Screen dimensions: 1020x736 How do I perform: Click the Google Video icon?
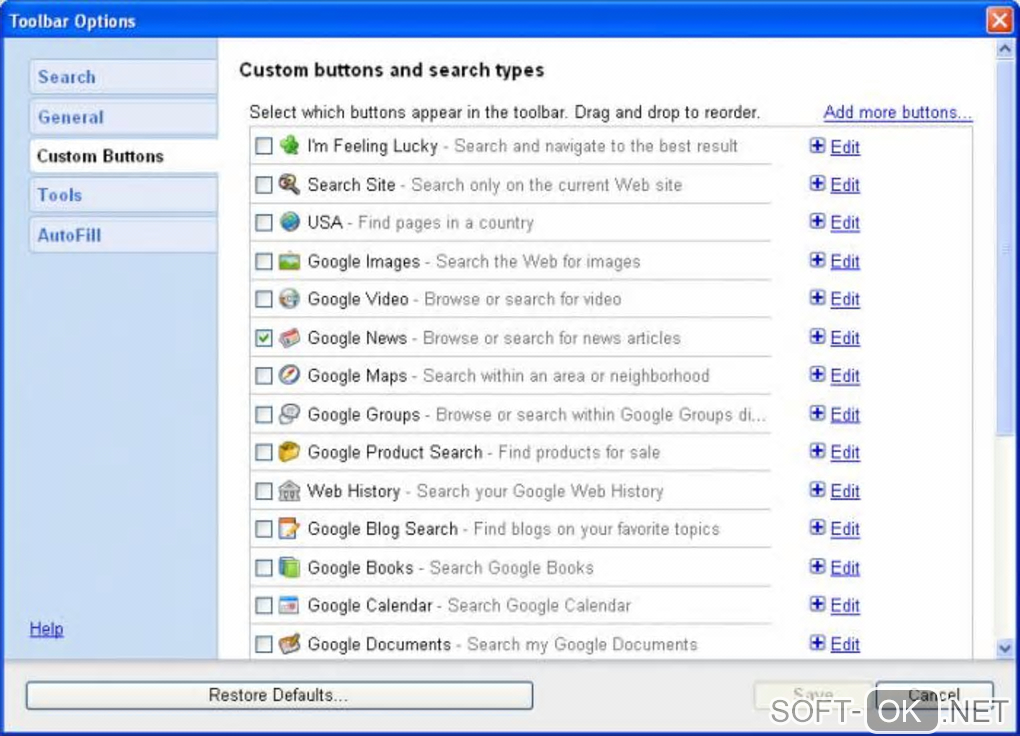click(289, 299)
